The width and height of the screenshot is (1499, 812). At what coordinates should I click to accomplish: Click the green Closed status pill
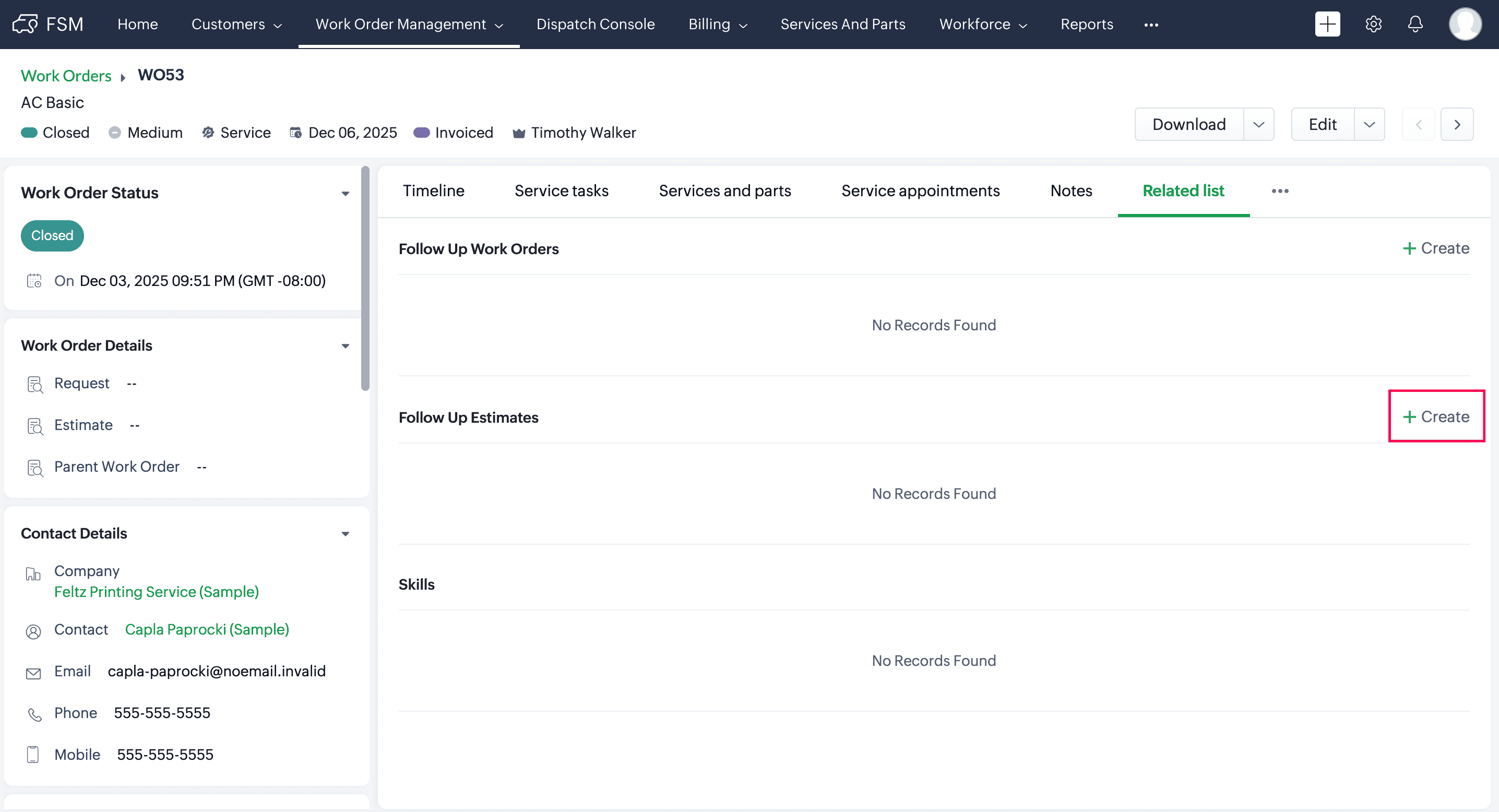point(52,235)
